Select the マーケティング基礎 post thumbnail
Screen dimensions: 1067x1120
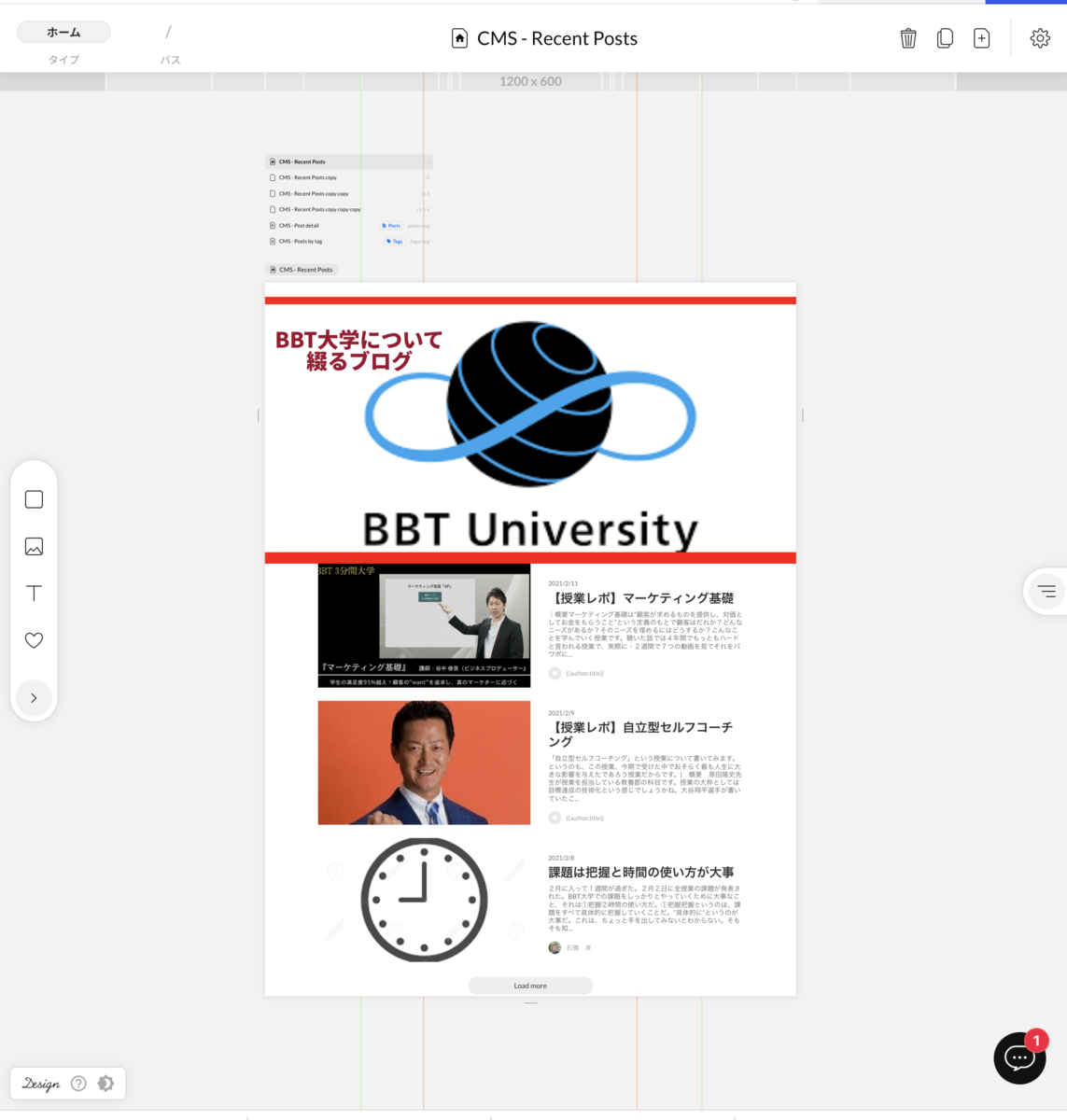pyautogui.click(x=424, y=625)
